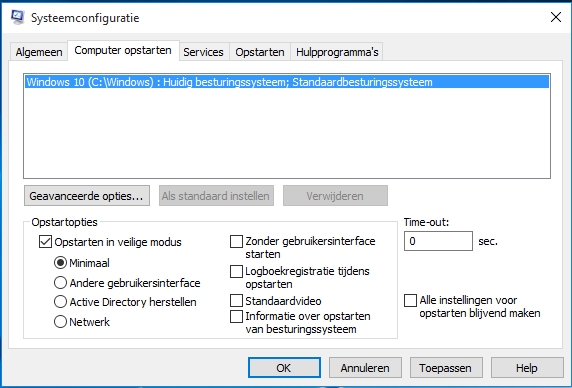The width and height of the screenshot is (572, 388).
Task: Enable Zonder gebruikersinterface starten checkbox
Action: (236, 241)
